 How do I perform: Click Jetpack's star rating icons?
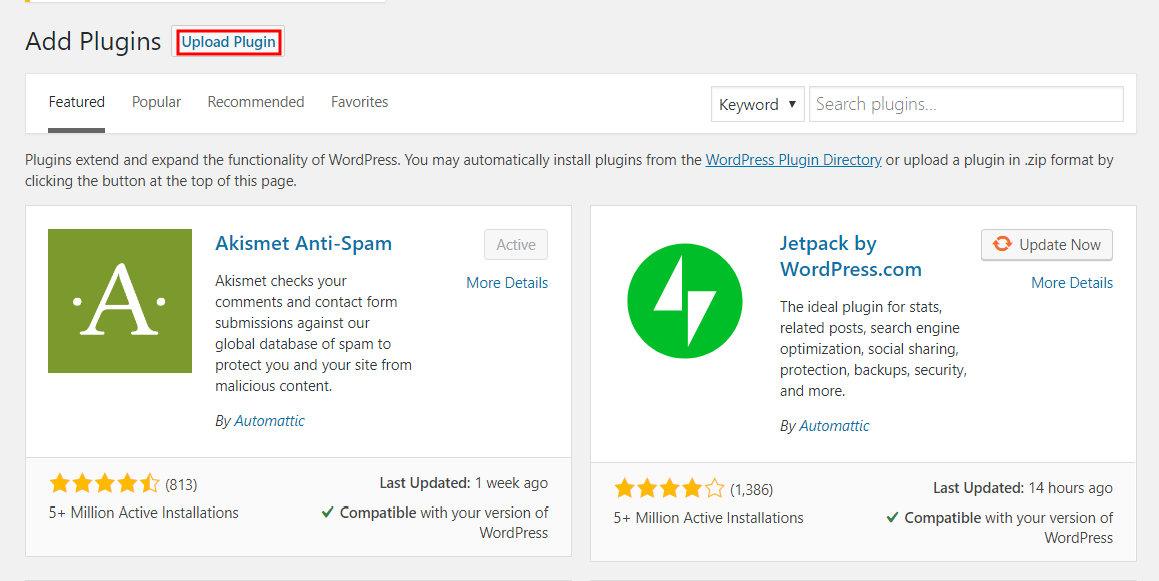pyautogui.click(x=669, y=489)
